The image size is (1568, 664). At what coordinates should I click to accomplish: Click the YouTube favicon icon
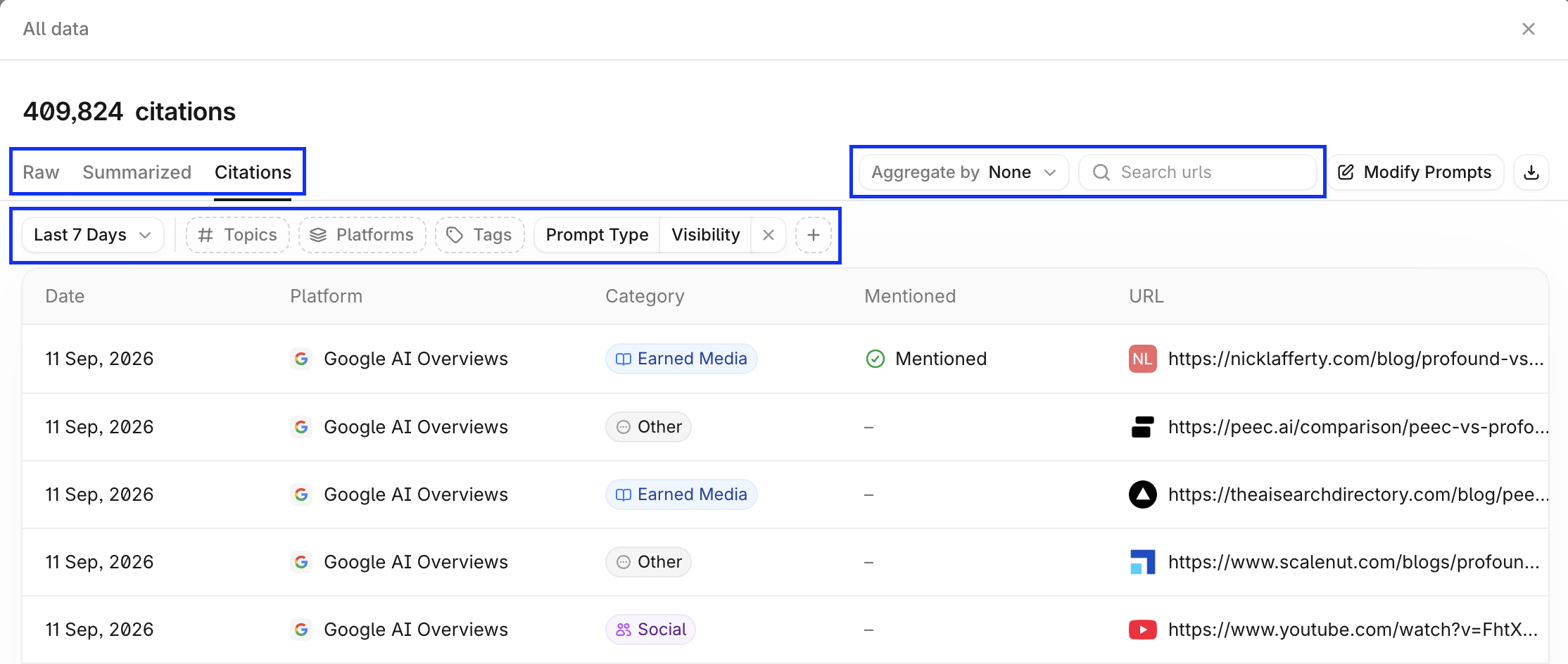1142,630
